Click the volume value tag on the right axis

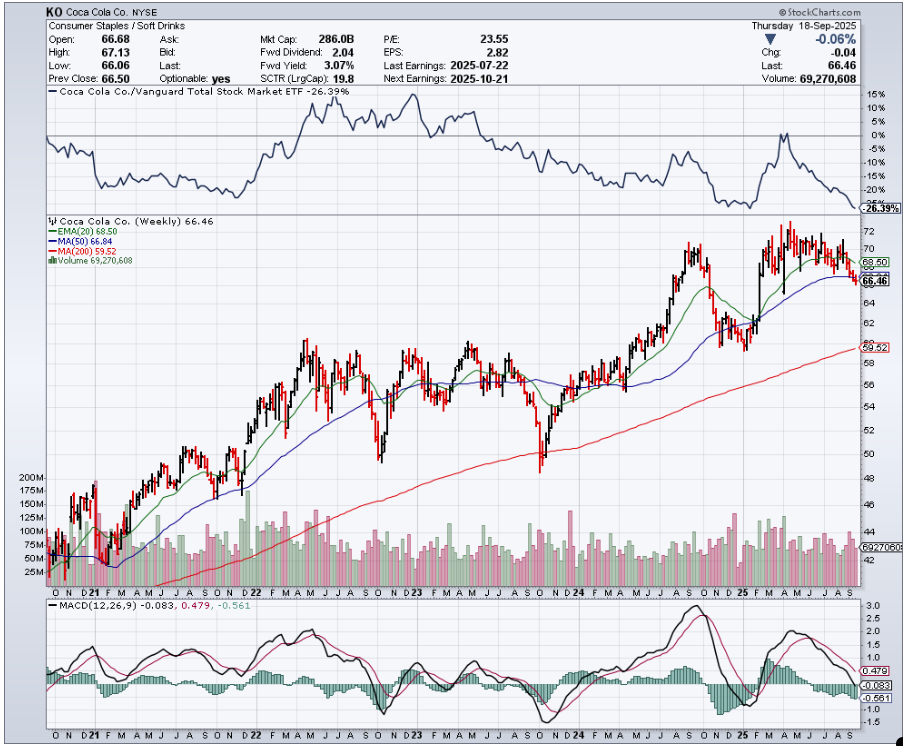coord(880,547)
